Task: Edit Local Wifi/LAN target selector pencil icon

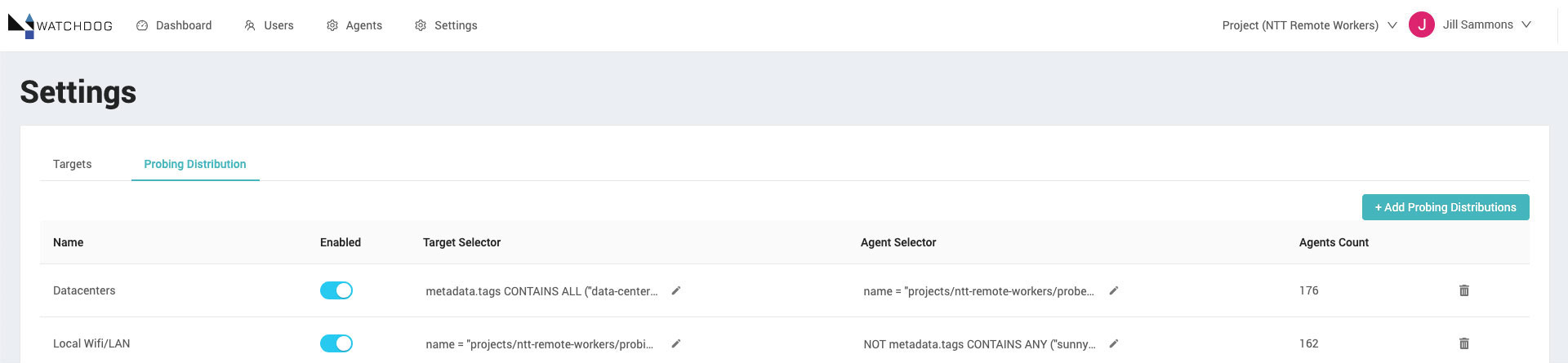Action: pos(676,343)
